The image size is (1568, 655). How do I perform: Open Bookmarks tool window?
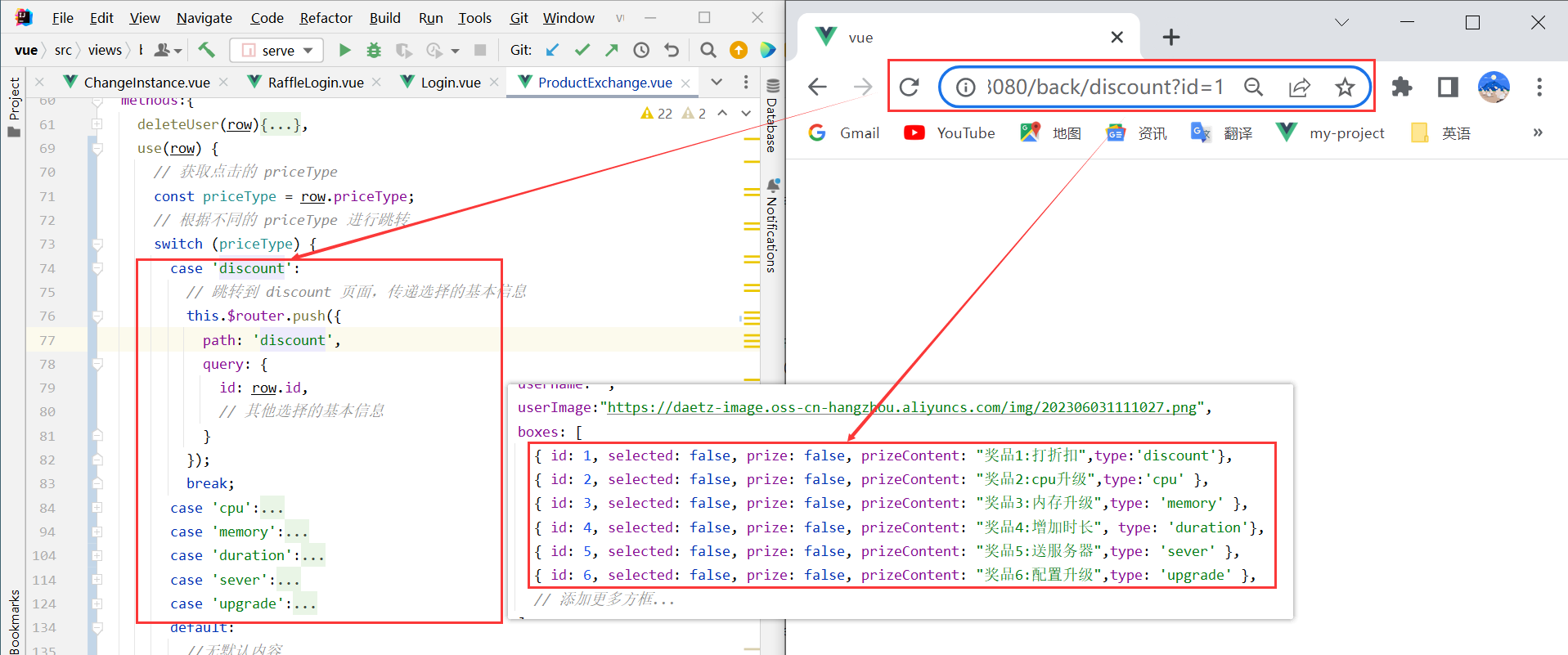pos(14,621)
